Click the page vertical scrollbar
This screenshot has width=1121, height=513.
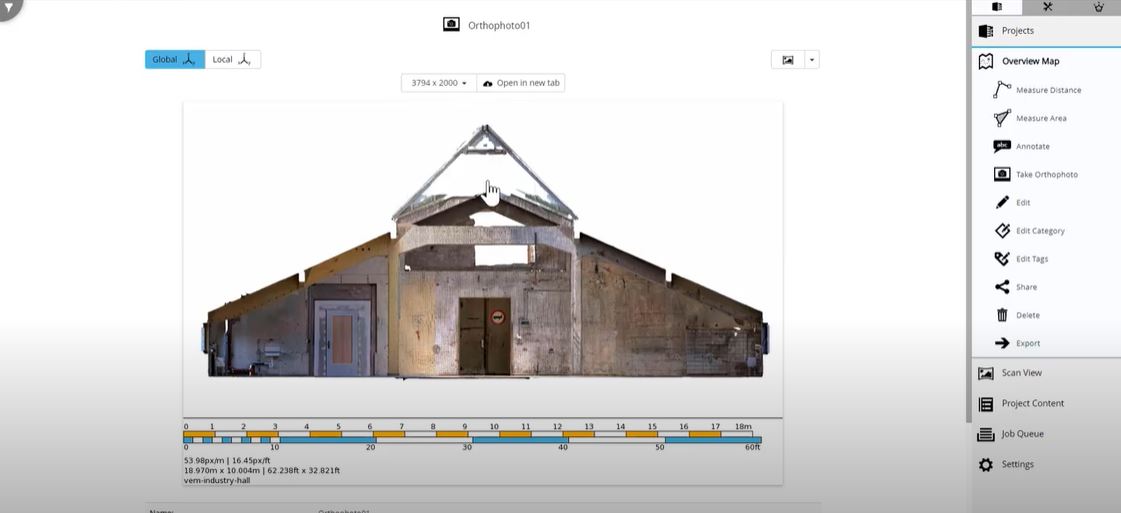coord(969,211)
